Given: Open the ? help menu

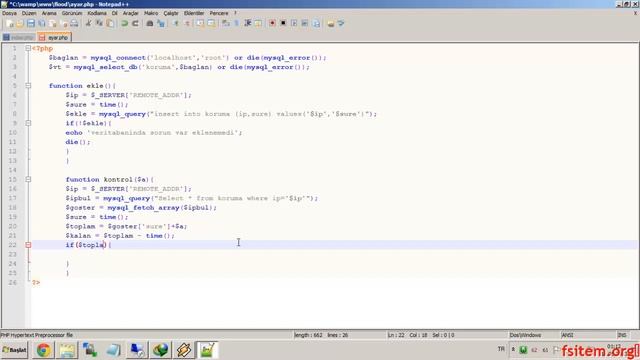Looking at the screenshot, I should pyautogui.click(x=236, y=13).
